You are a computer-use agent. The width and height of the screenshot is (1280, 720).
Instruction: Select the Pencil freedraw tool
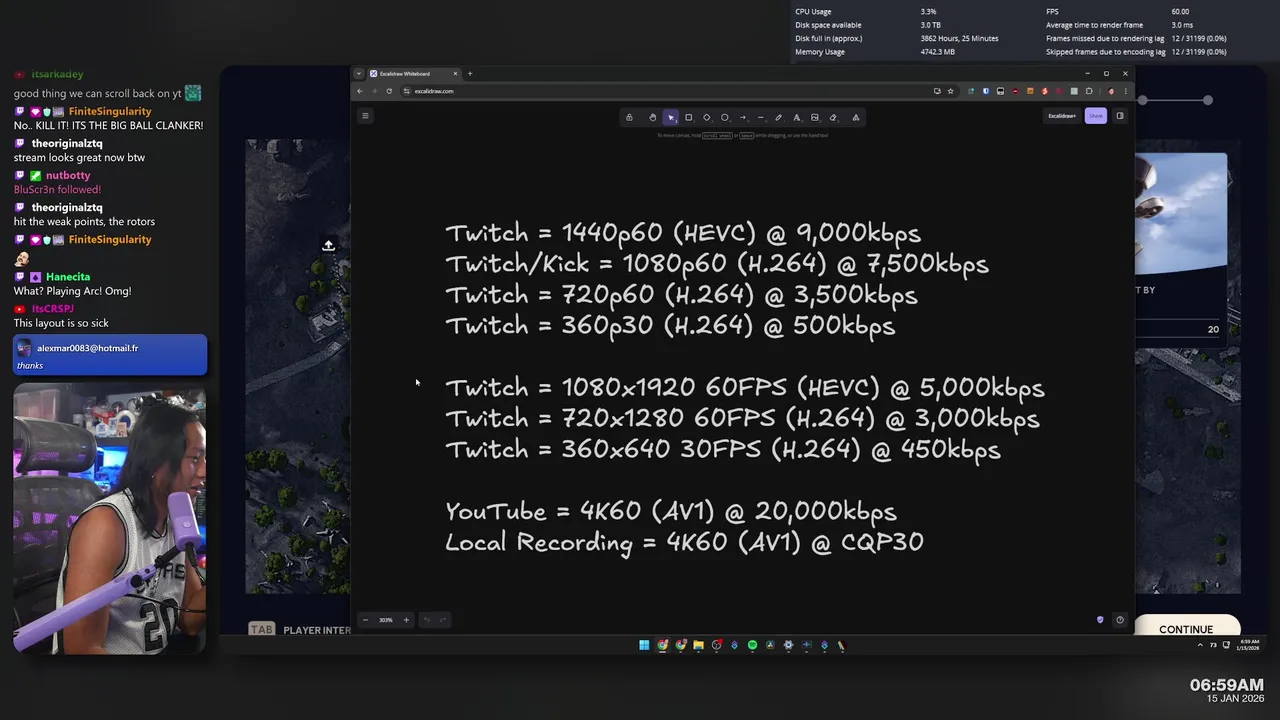pyautogui.click(x=778, y=117)
